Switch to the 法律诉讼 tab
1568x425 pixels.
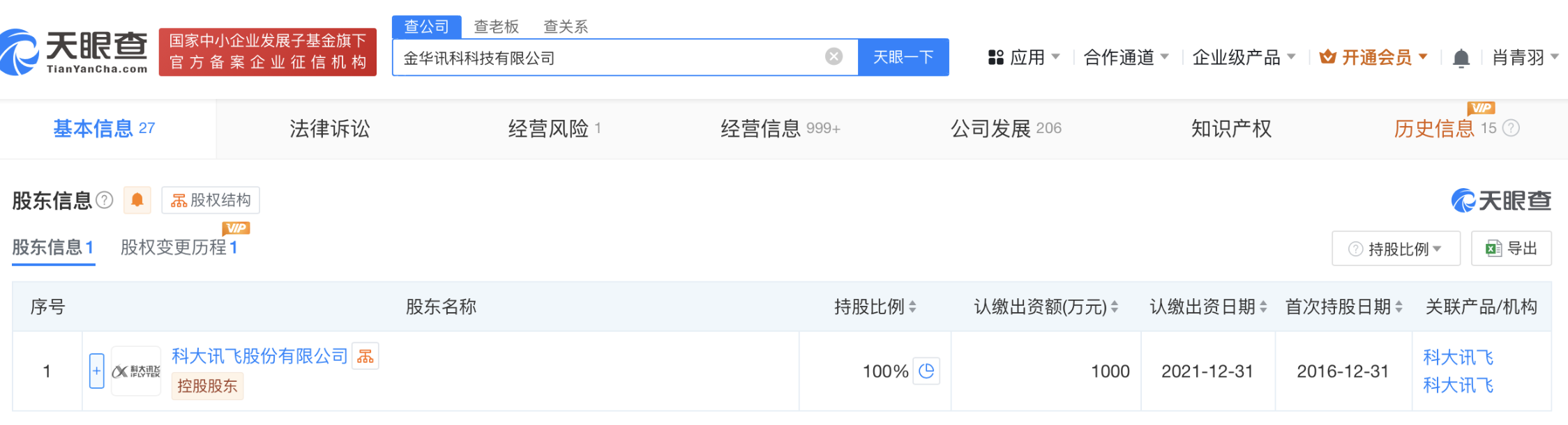click(329, 129)
